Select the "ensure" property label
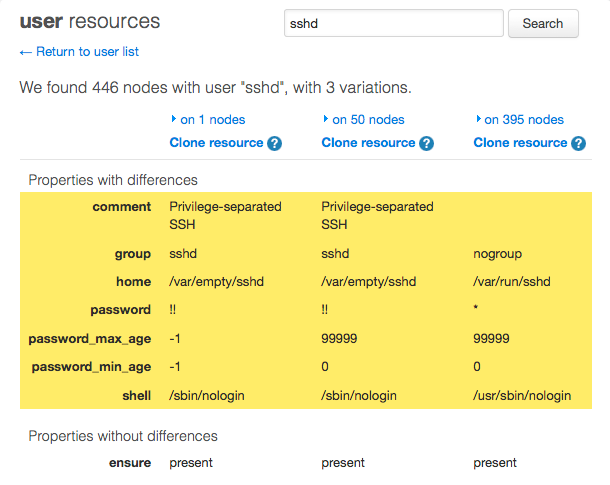The image size is (610, 485). click(130, 463)
